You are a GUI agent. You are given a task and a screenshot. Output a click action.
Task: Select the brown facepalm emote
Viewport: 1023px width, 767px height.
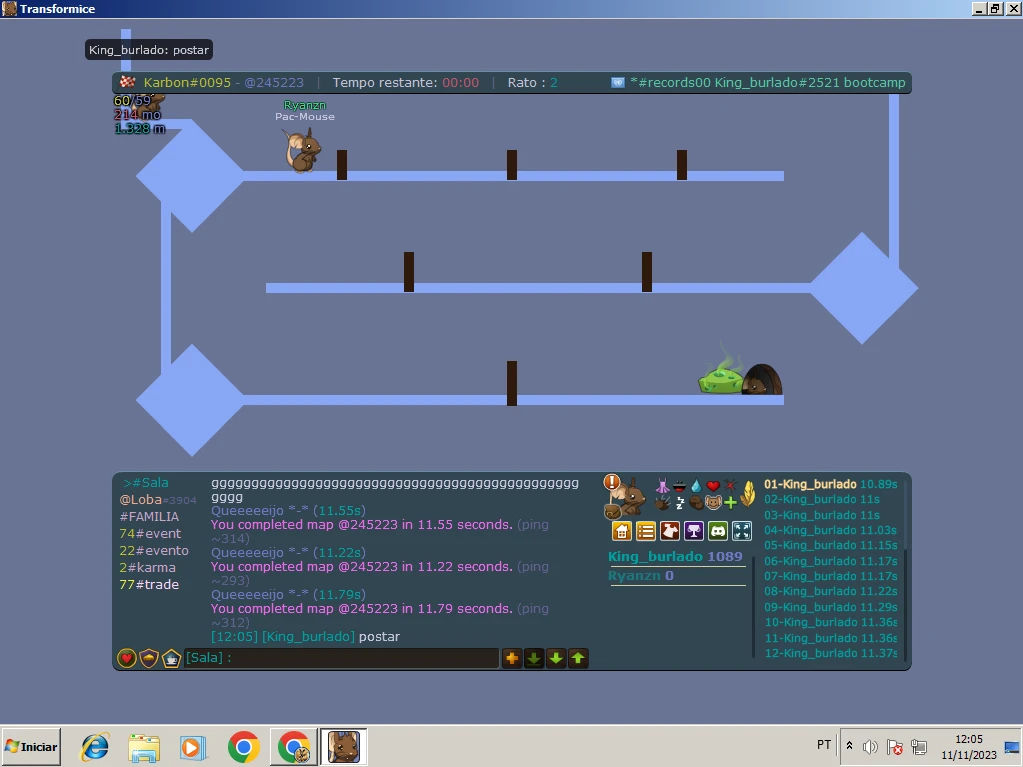[x=696, y=503]
